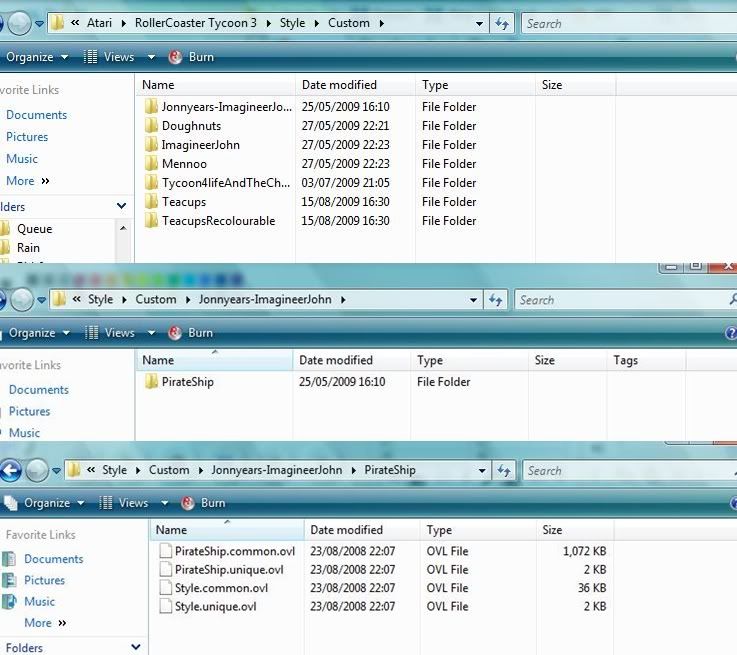Click More link in top window

click(27, 181)
